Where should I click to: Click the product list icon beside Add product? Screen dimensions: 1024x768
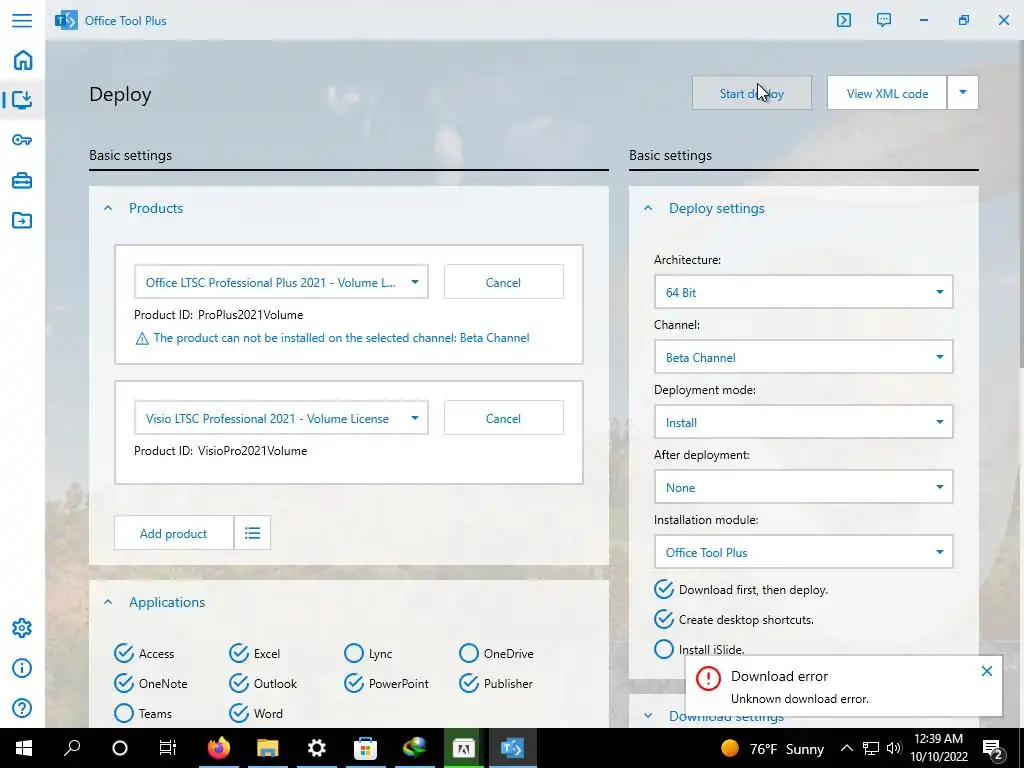[x=252, y=533]
